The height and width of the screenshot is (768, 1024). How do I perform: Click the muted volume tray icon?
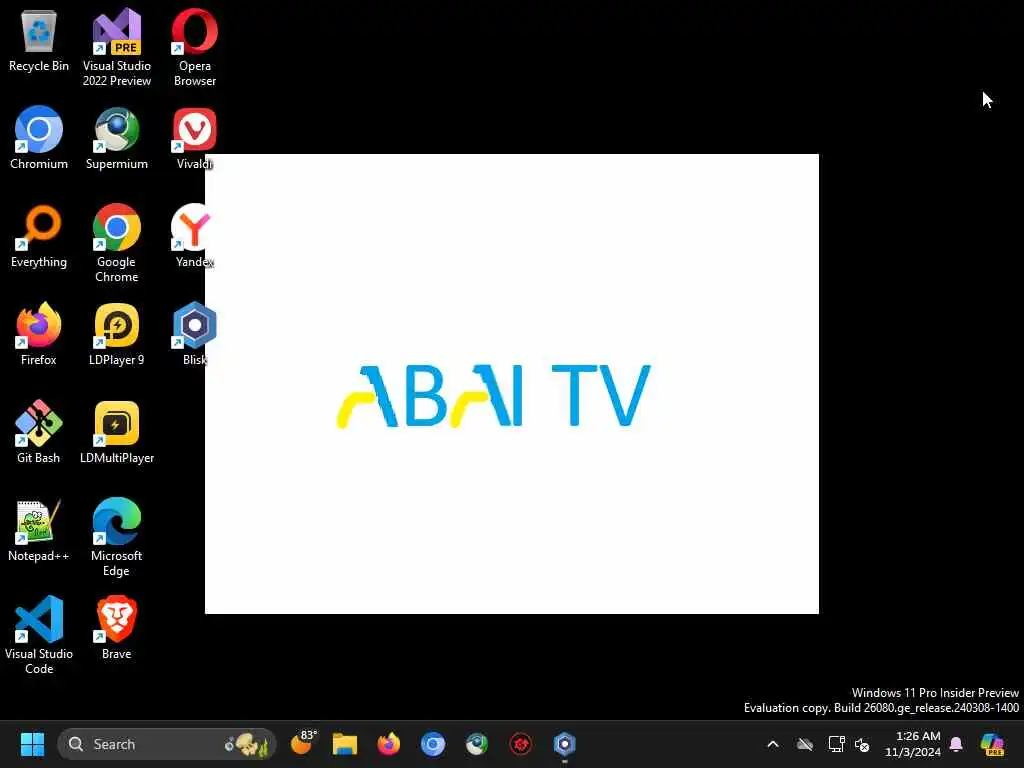pyautogui.click(x=862, y=744)
